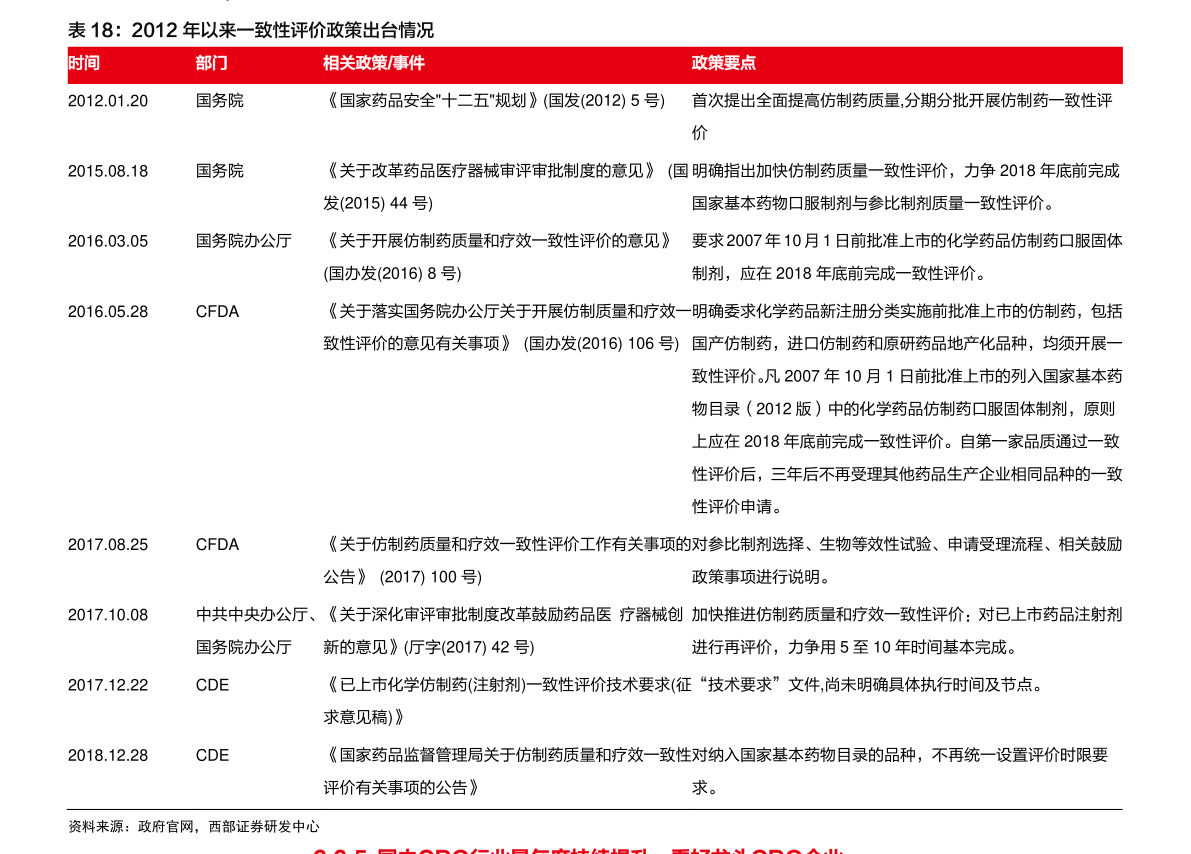Click the 2017.12.22 date entry
Image resolution: width=1191 pixels, height=854 pixels.
click(x=108, y=685)
